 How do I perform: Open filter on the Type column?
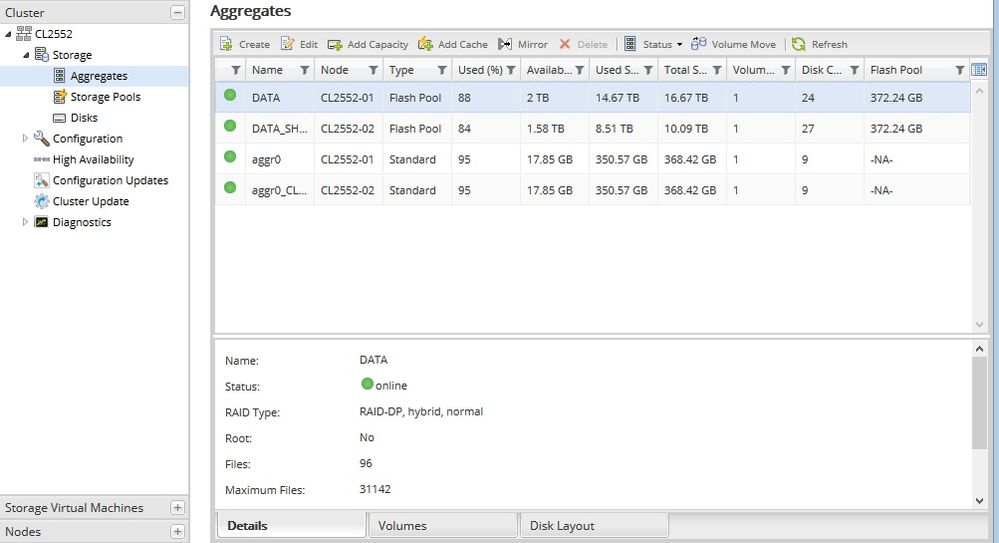pyautogui.click(x=442, y=70)
